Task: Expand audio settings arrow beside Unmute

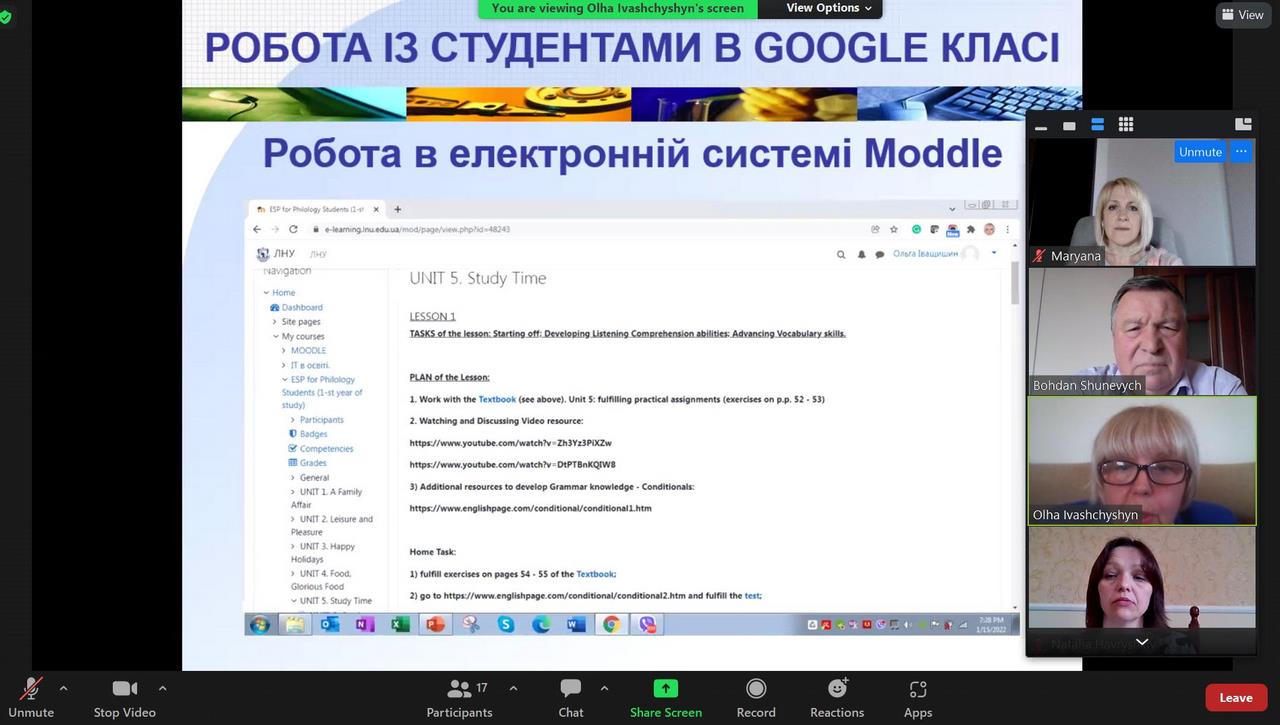Action: 64,688
